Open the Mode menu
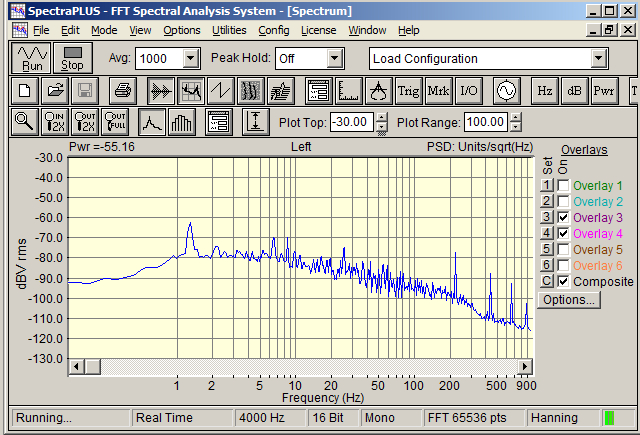This screenshot has height=435, width=640. point(104,30)
